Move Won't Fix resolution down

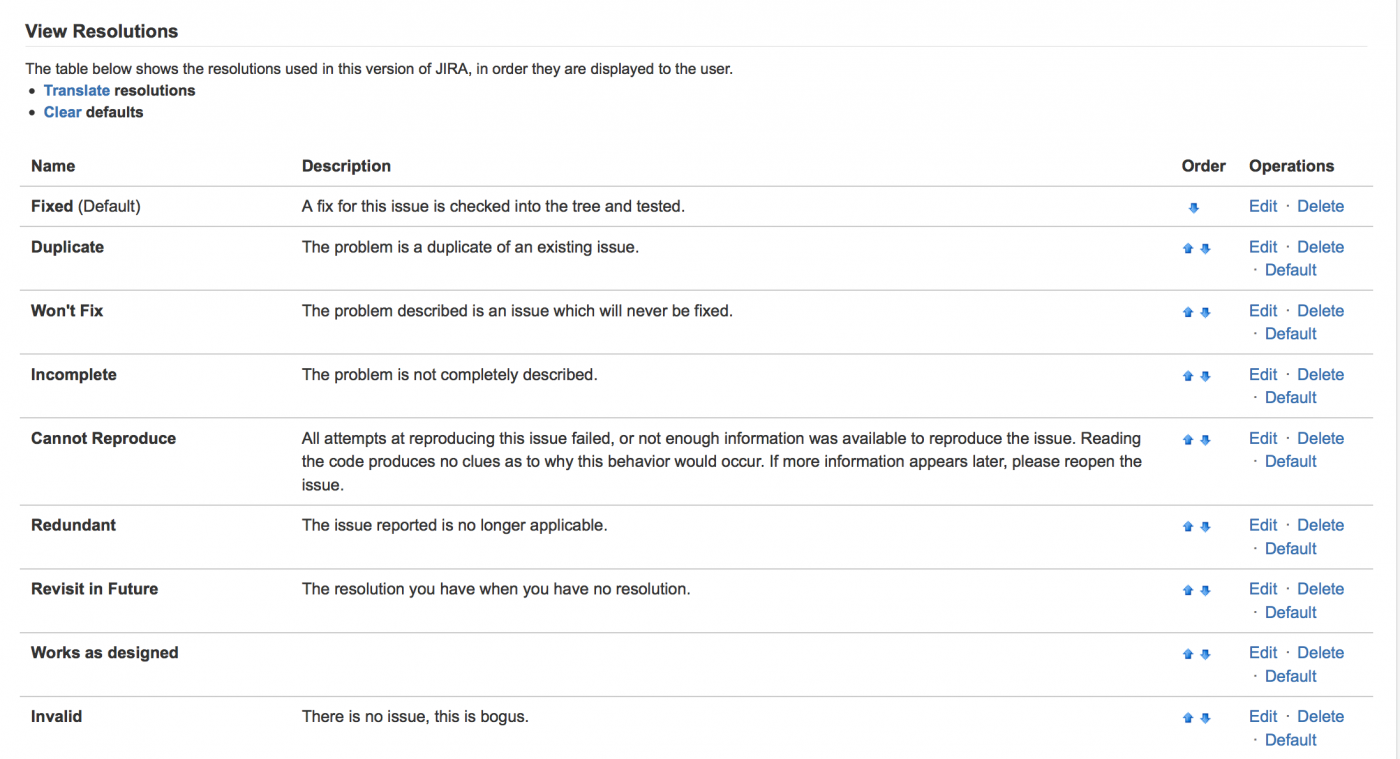coord(1205,313)
